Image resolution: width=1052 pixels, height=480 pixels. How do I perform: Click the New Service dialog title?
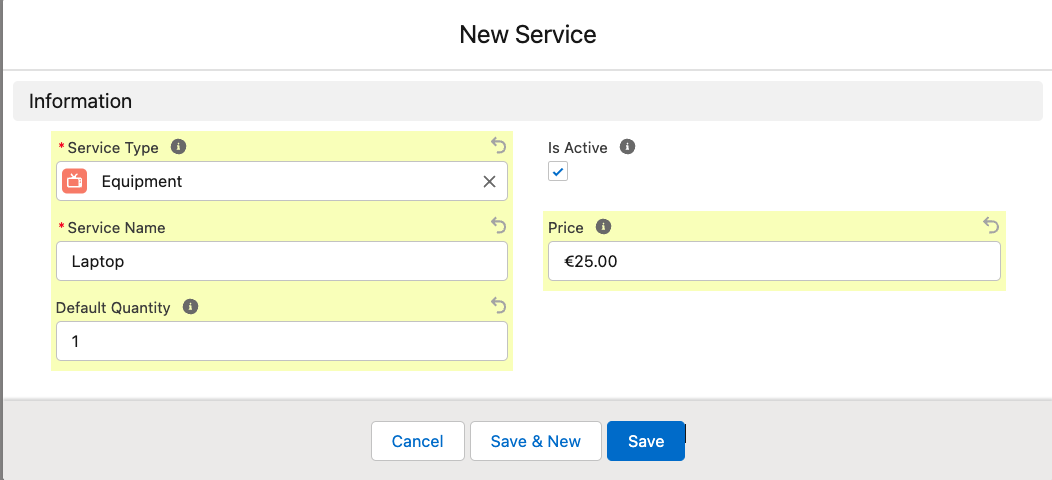pos(527,34)
